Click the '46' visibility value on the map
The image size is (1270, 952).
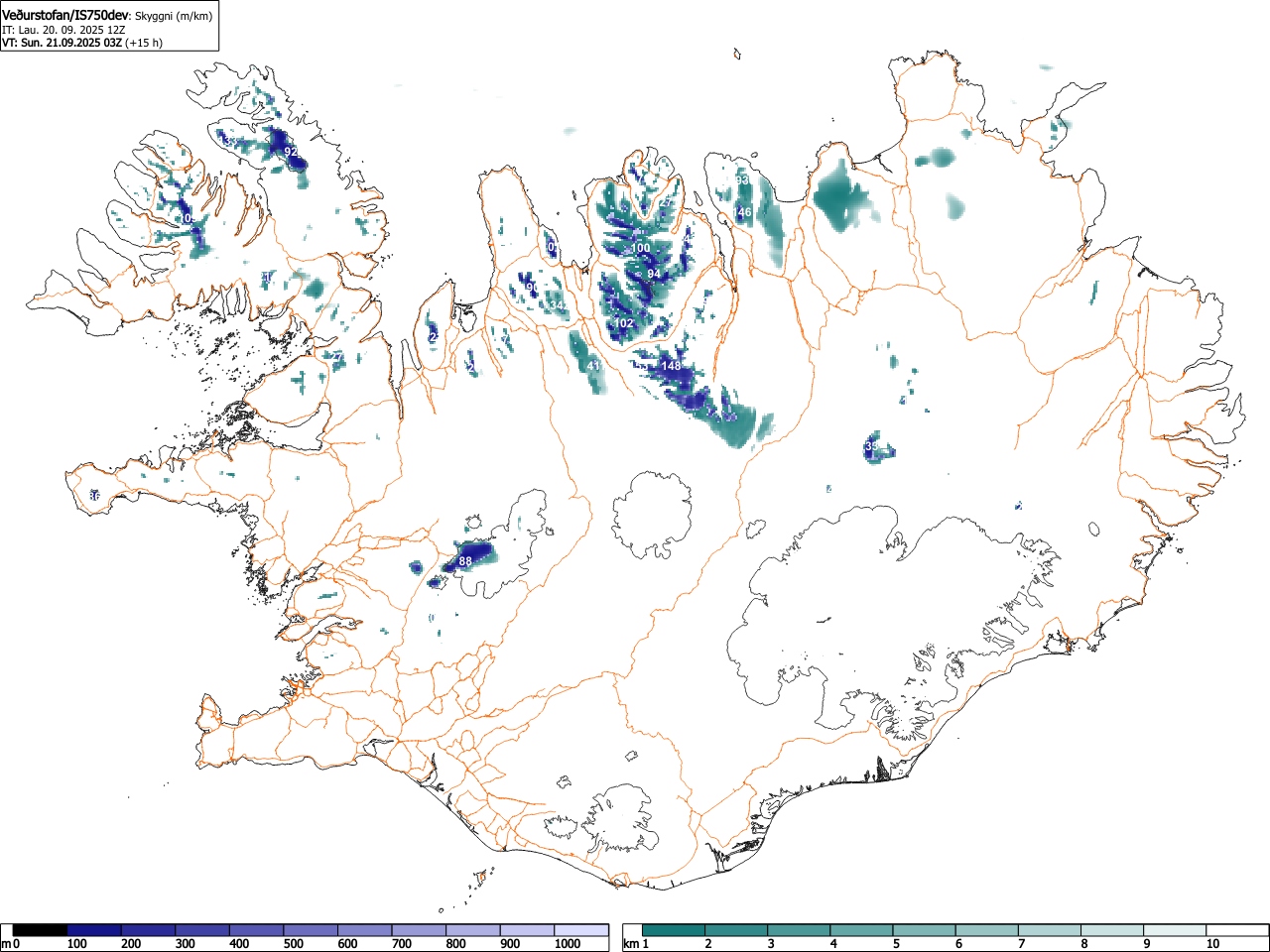tap(745, 213)
